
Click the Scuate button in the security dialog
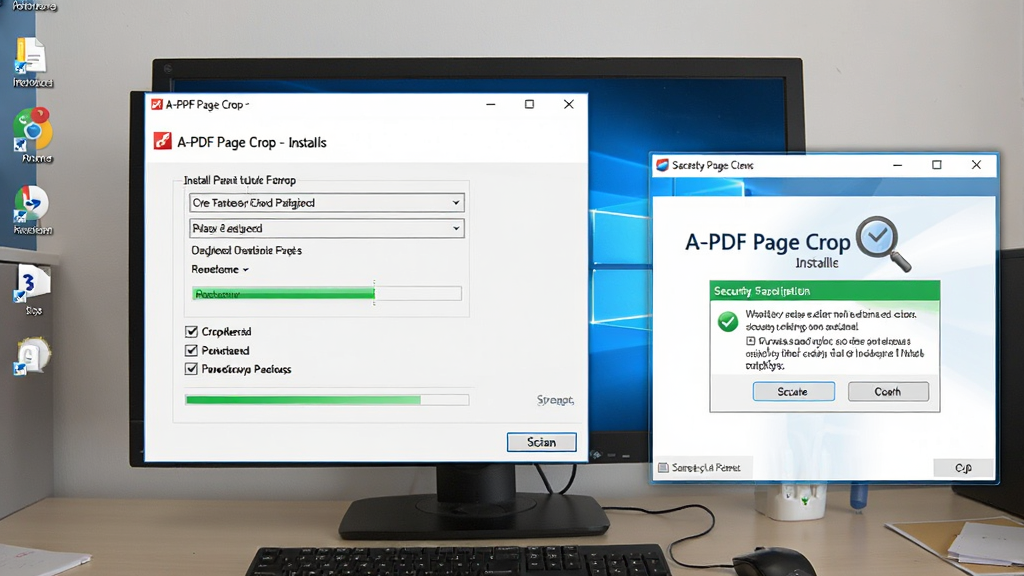793,391
